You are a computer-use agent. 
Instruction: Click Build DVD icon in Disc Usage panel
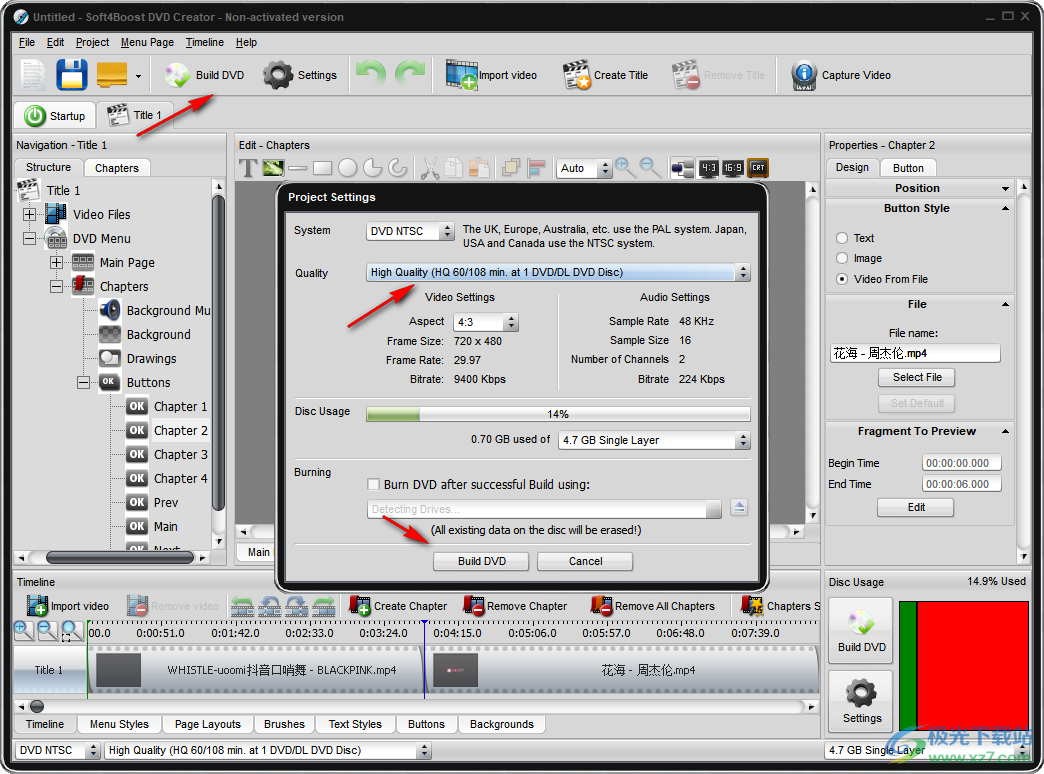tap(862, 631)
